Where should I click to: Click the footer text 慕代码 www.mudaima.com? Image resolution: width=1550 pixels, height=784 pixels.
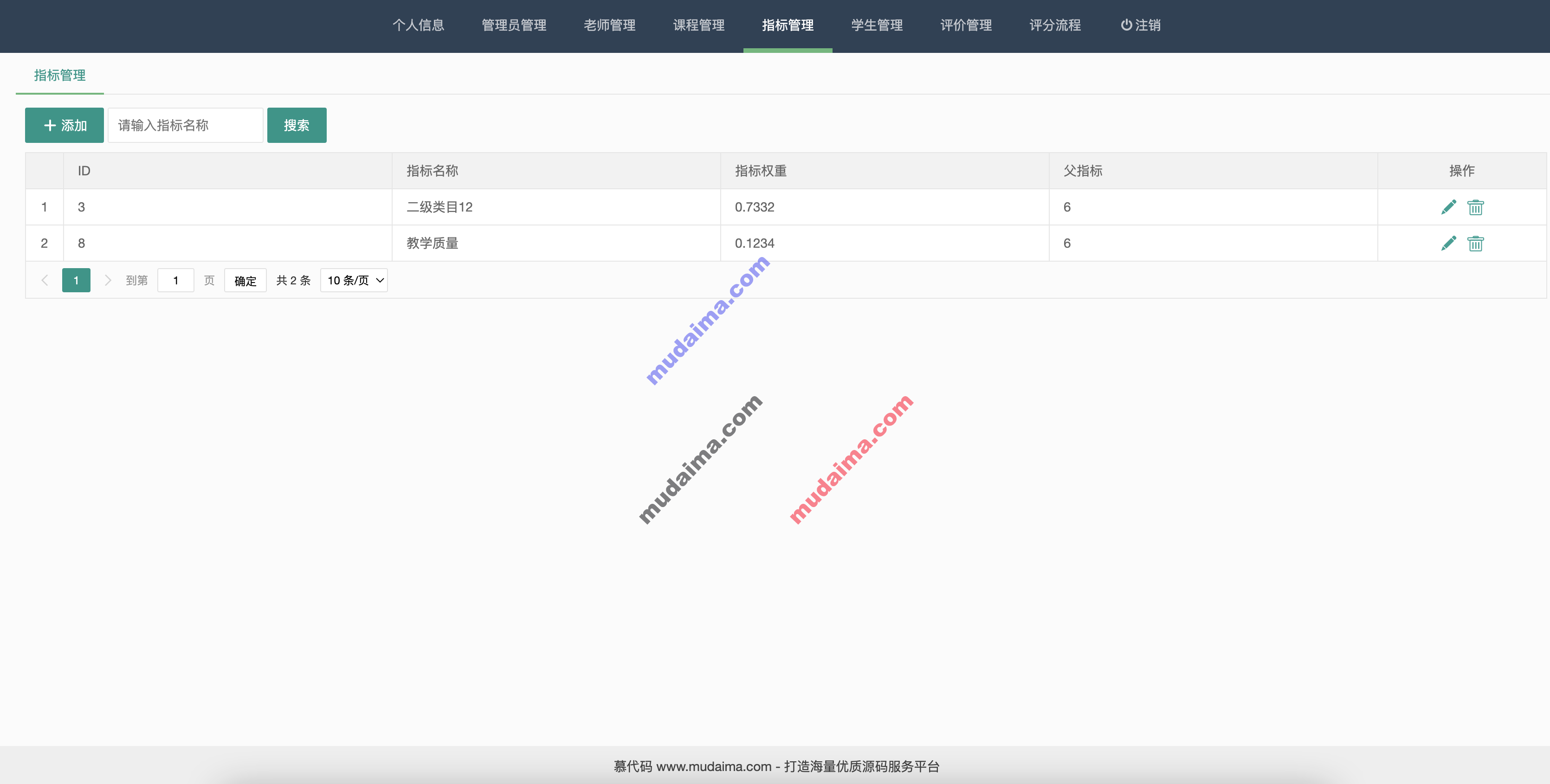tap(692, 766)
